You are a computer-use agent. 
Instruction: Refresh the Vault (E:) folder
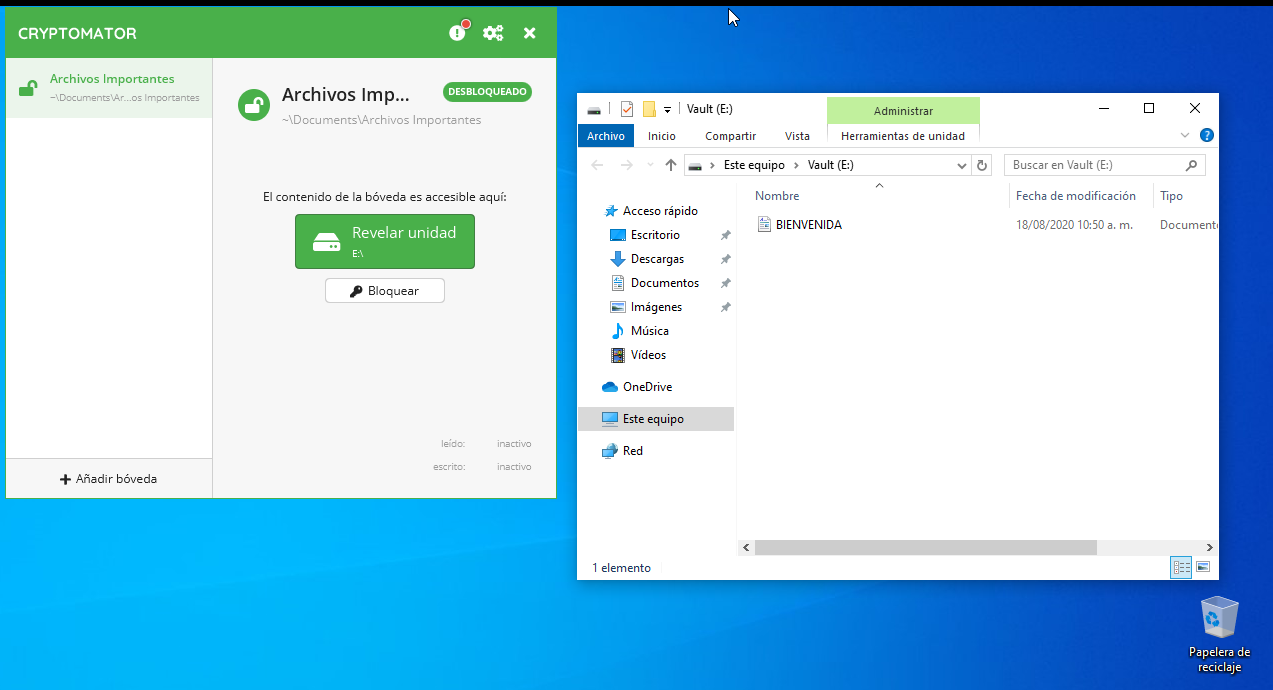pyautogui.click(x=982, y=165)
